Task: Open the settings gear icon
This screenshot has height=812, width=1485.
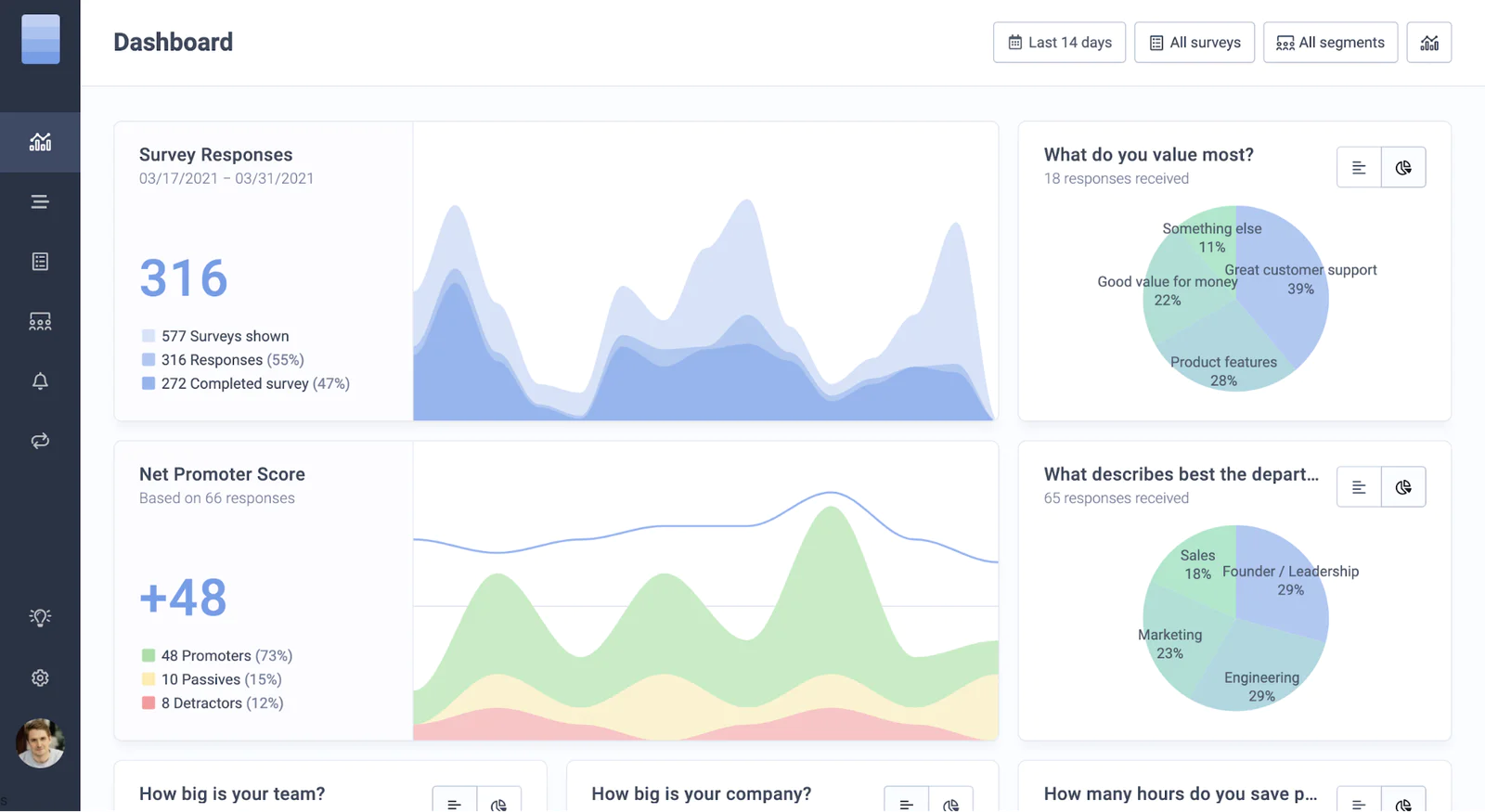Action: click(x=40, y=678)
